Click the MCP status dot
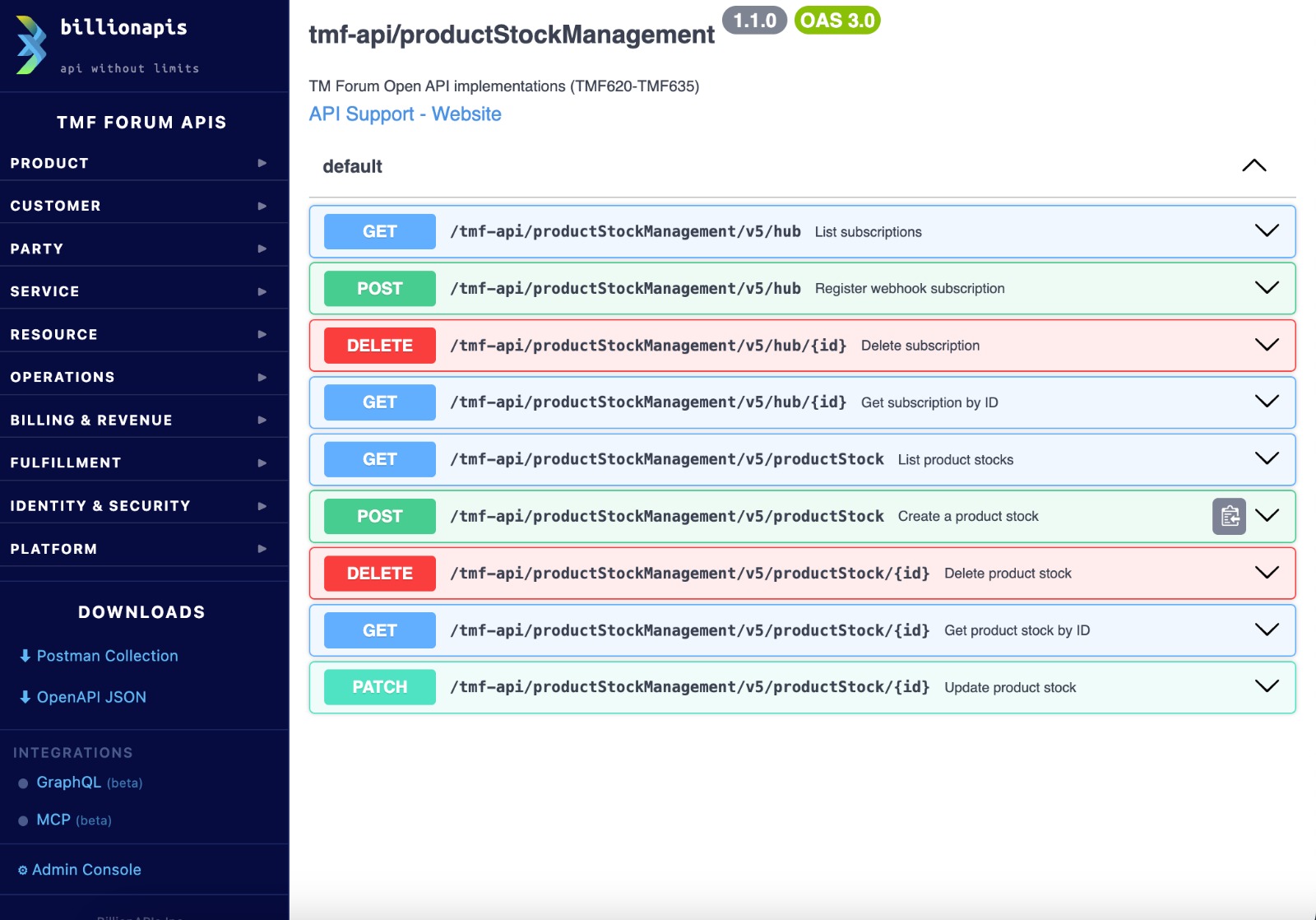 (23, 820)
